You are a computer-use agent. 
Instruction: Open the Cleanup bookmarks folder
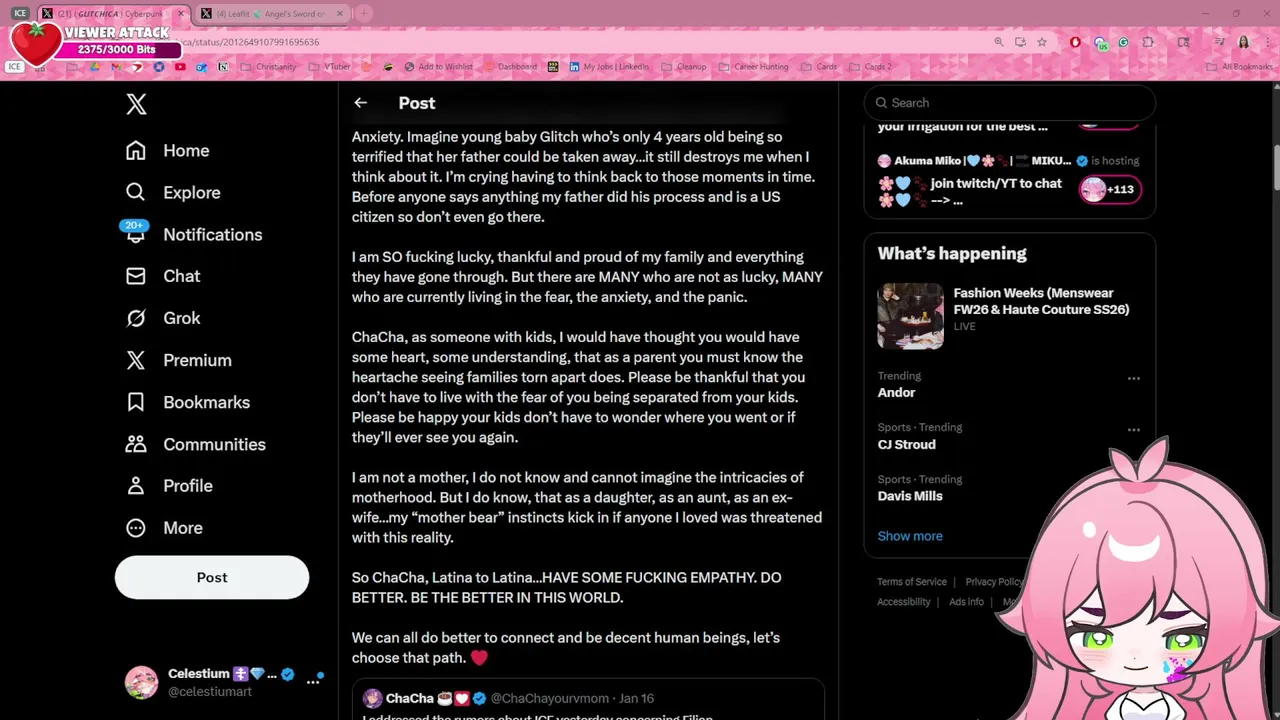click(684, 67)
